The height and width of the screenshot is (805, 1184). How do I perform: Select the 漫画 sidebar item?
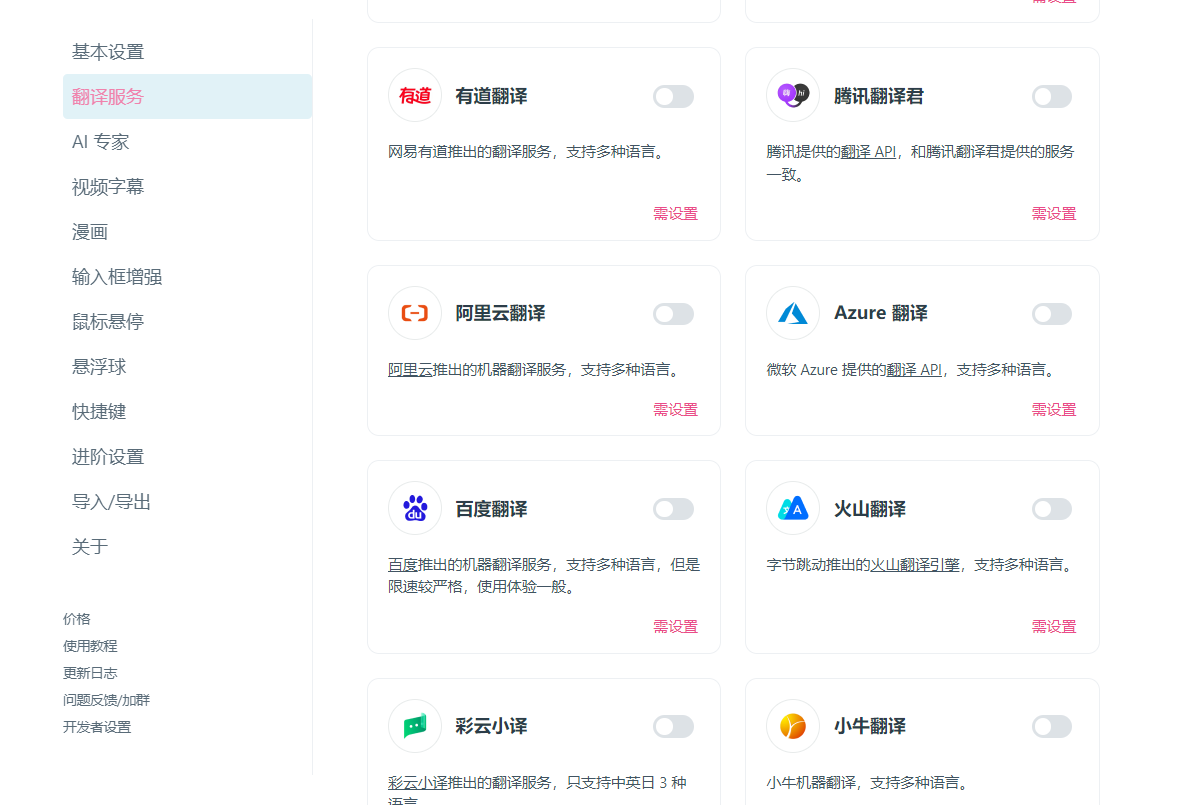(187, 232)
